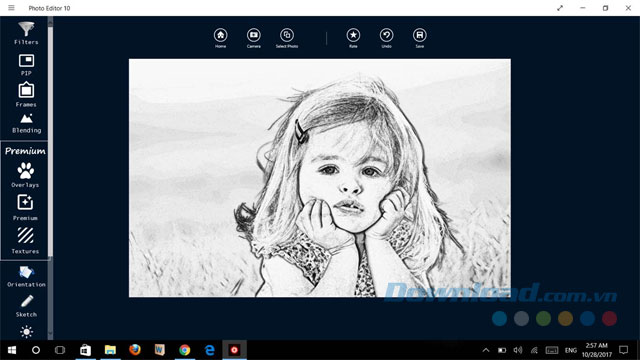
Task: Select the Textures striped icon
Action: point(25,241)
